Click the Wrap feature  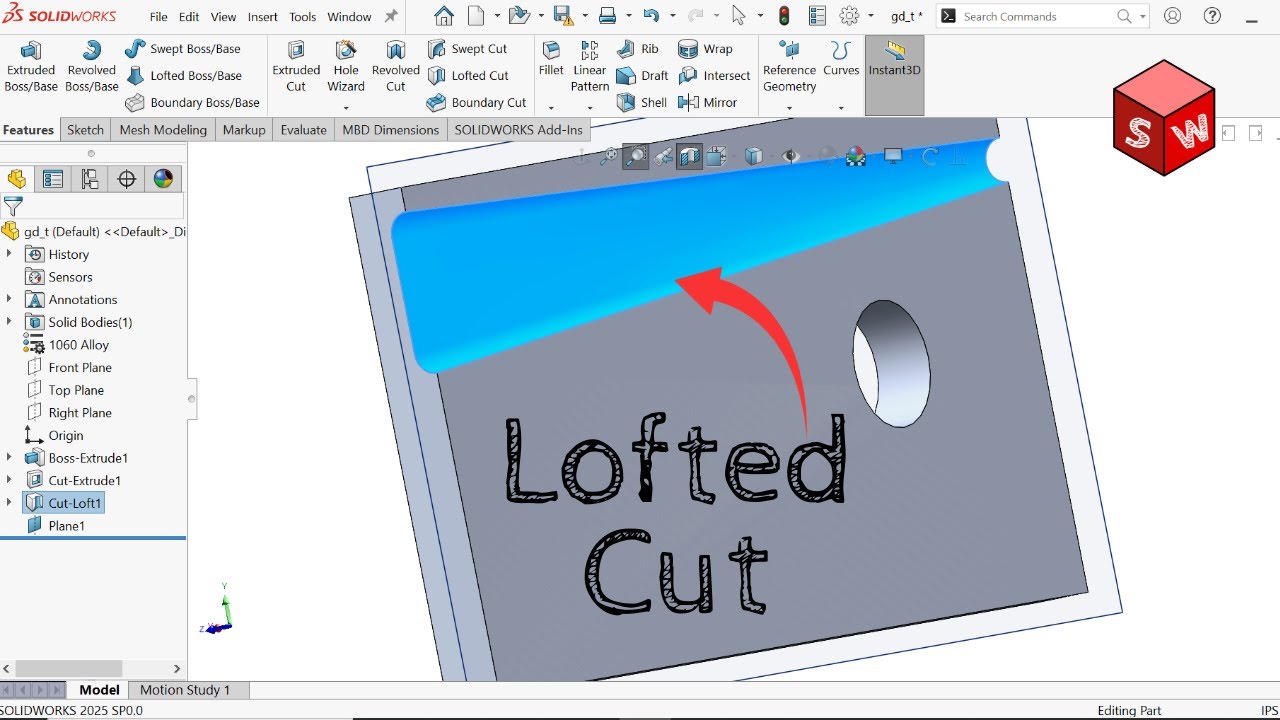click(x=705, y=48)
